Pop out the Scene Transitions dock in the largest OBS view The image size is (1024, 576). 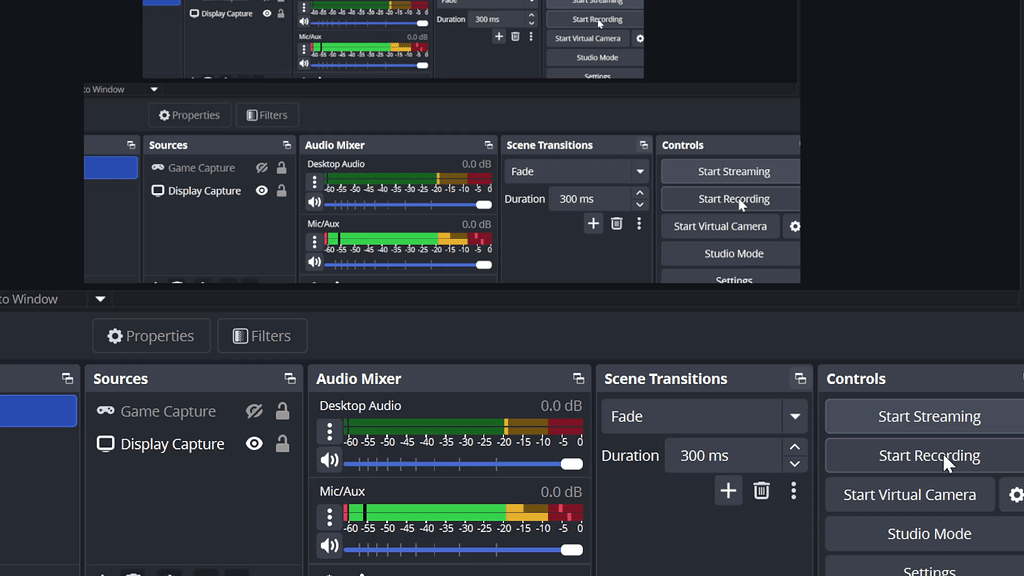point(800,379)
